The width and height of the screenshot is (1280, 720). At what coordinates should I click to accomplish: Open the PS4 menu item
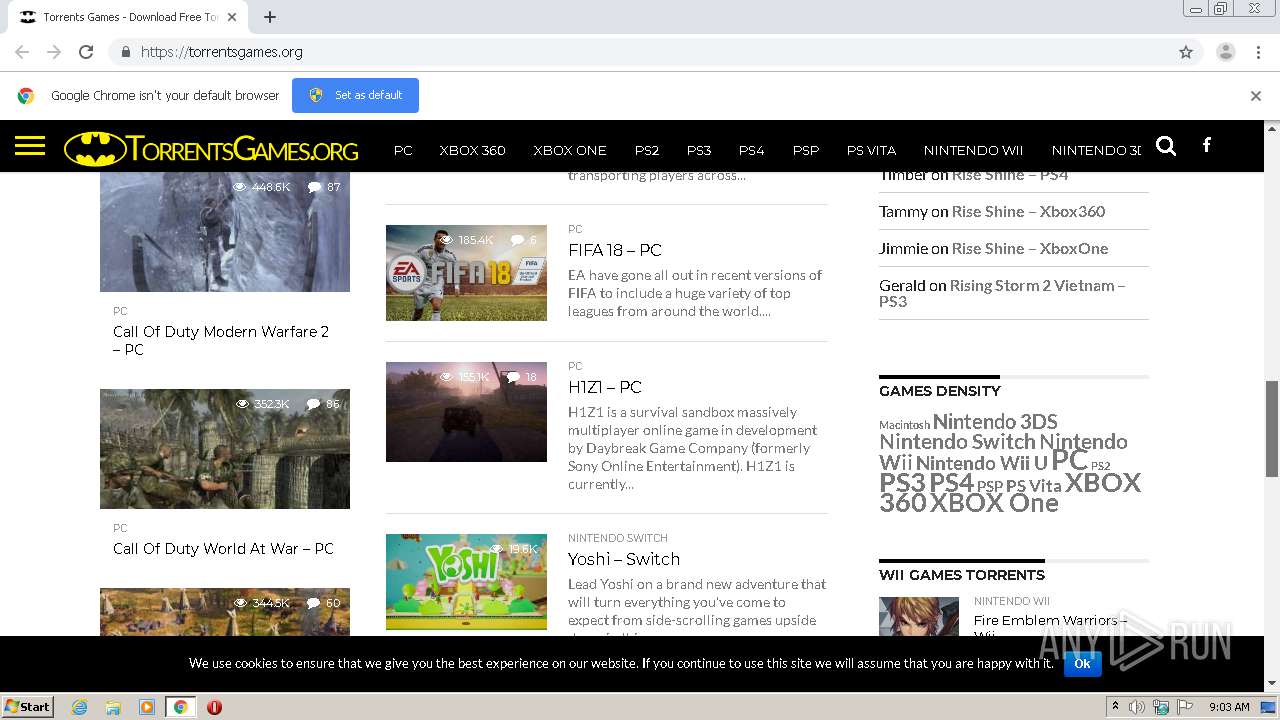pos(751,150)
